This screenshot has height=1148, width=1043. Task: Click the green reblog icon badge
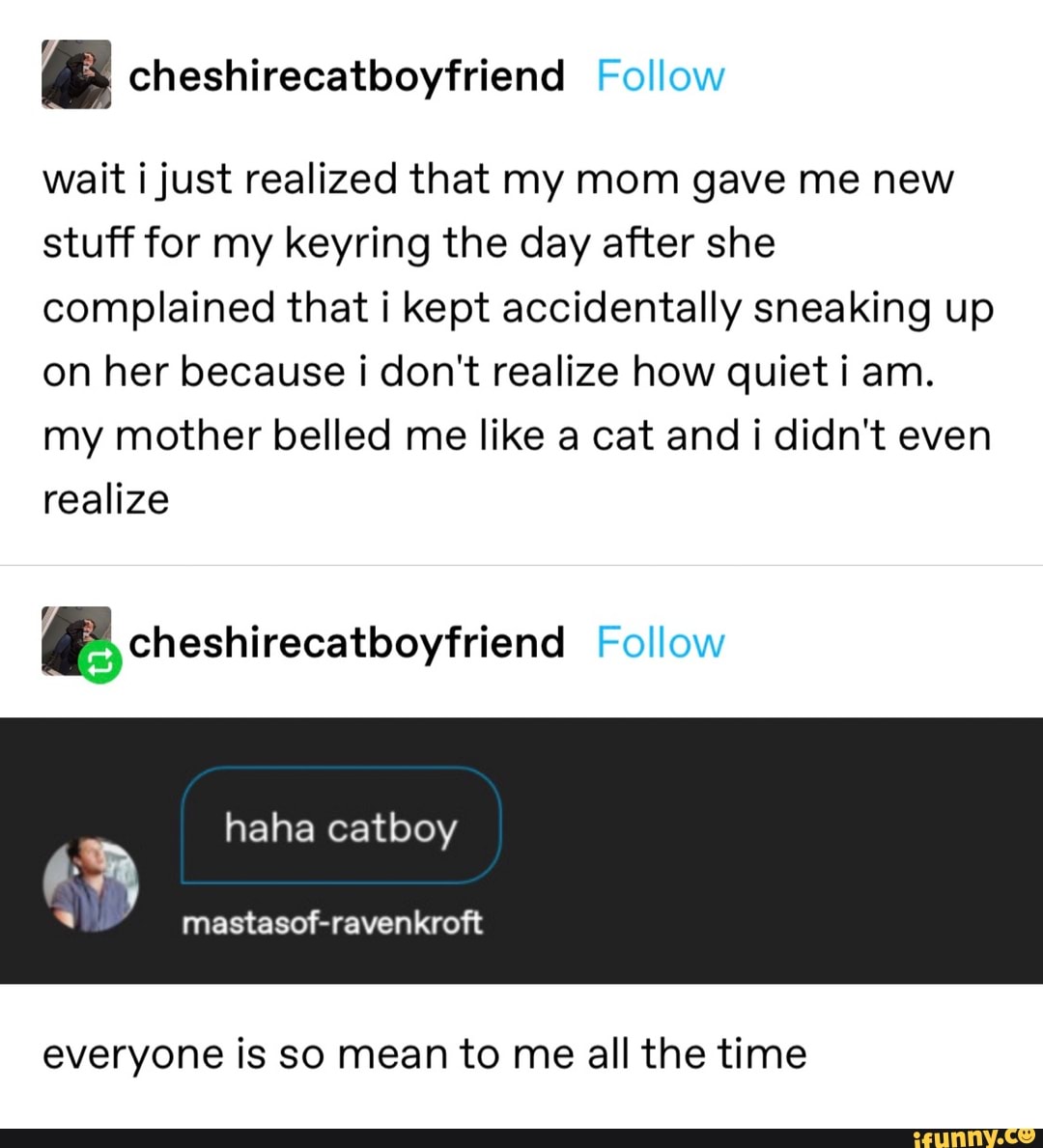click(100, 662)
